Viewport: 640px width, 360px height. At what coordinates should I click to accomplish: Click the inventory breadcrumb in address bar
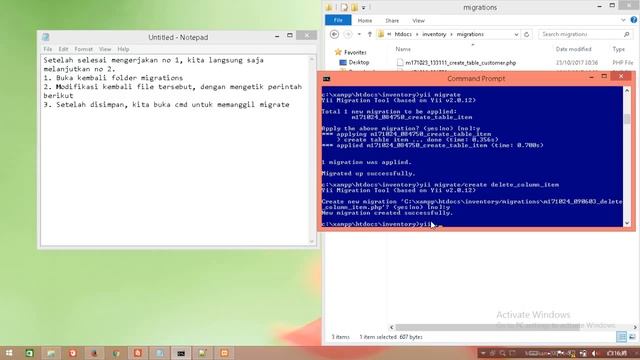click(434, 34)
